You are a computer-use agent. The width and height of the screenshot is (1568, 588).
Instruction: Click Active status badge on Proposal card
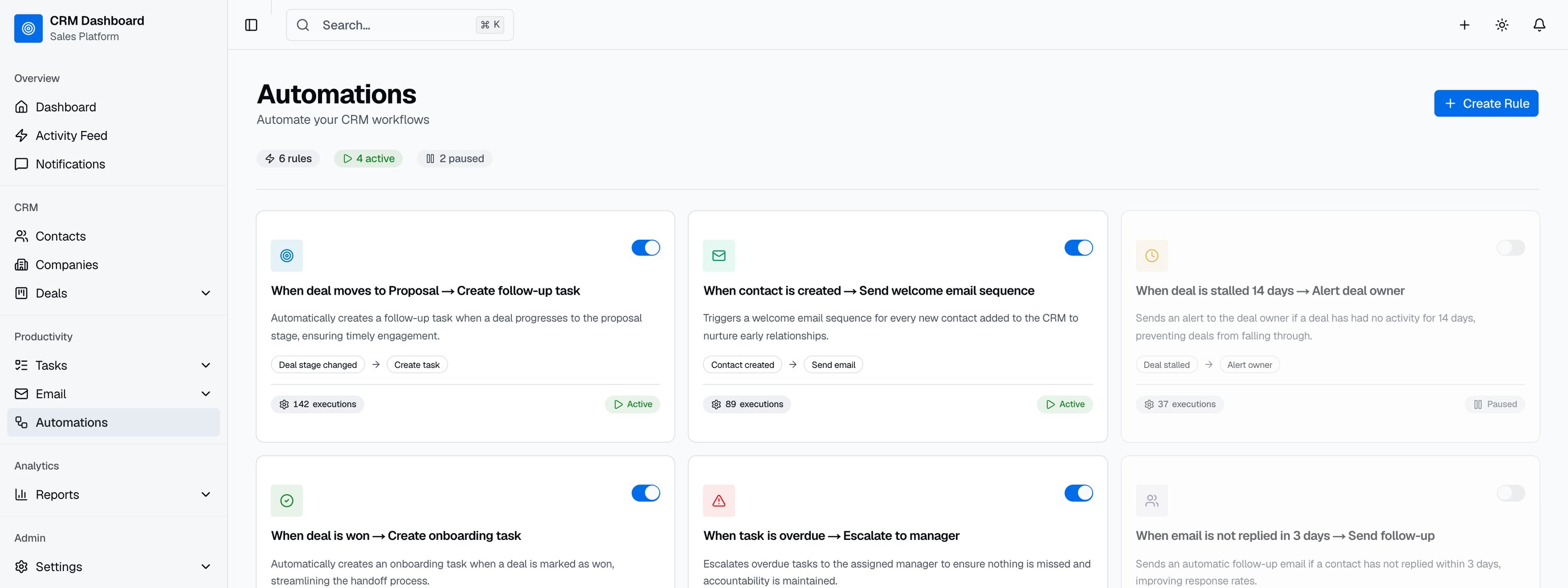pyautogui.click(x=632, y=404)
